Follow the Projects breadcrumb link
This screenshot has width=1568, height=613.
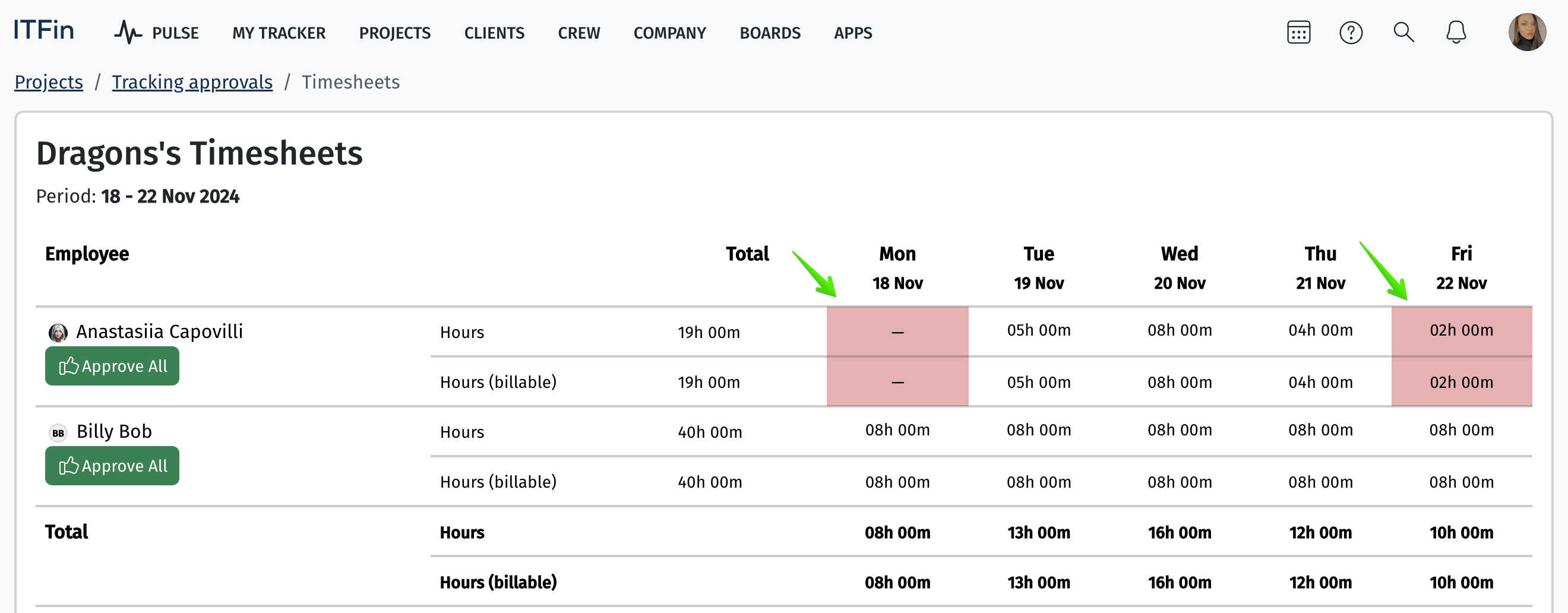pos(49,82)
